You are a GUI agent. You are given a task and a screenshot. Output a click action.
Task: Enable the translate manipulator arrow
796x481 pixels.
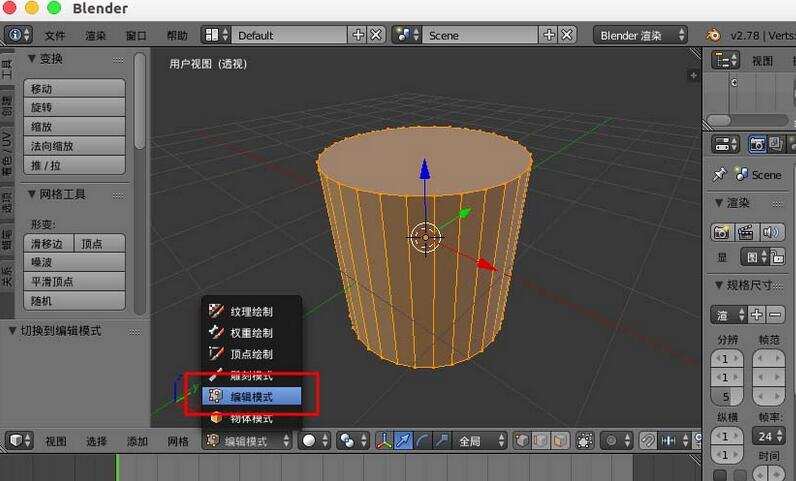(x=403, y=440)
